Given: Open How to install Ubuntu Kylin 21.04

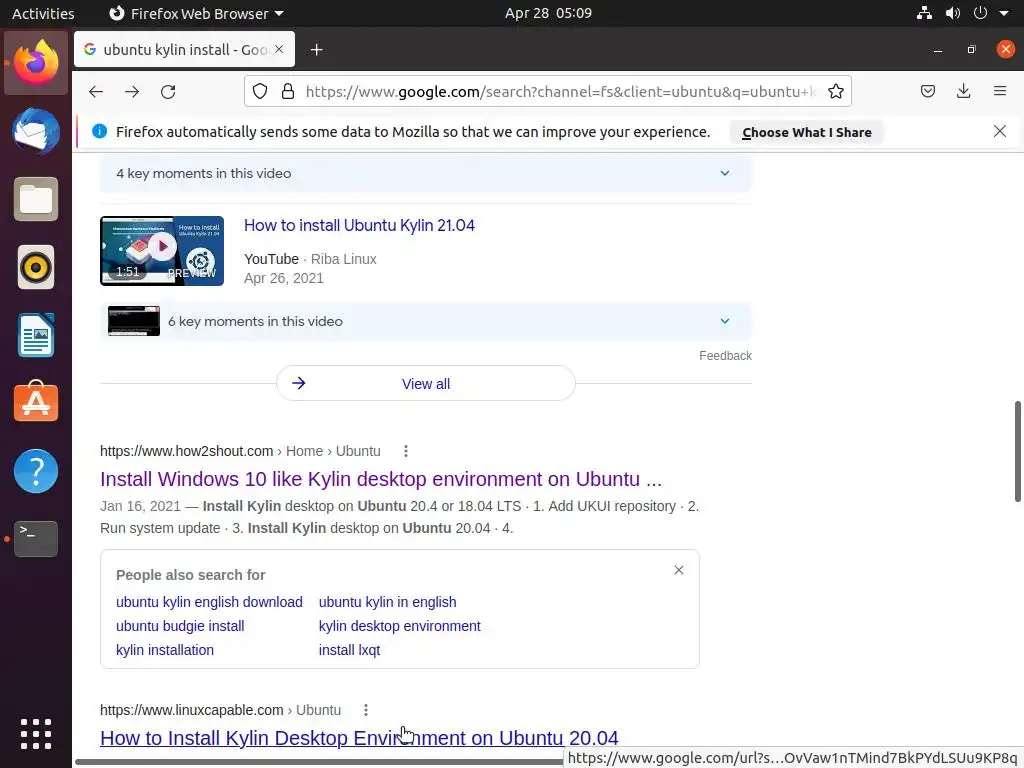Looking at the screenshot, I should [359, 225].
